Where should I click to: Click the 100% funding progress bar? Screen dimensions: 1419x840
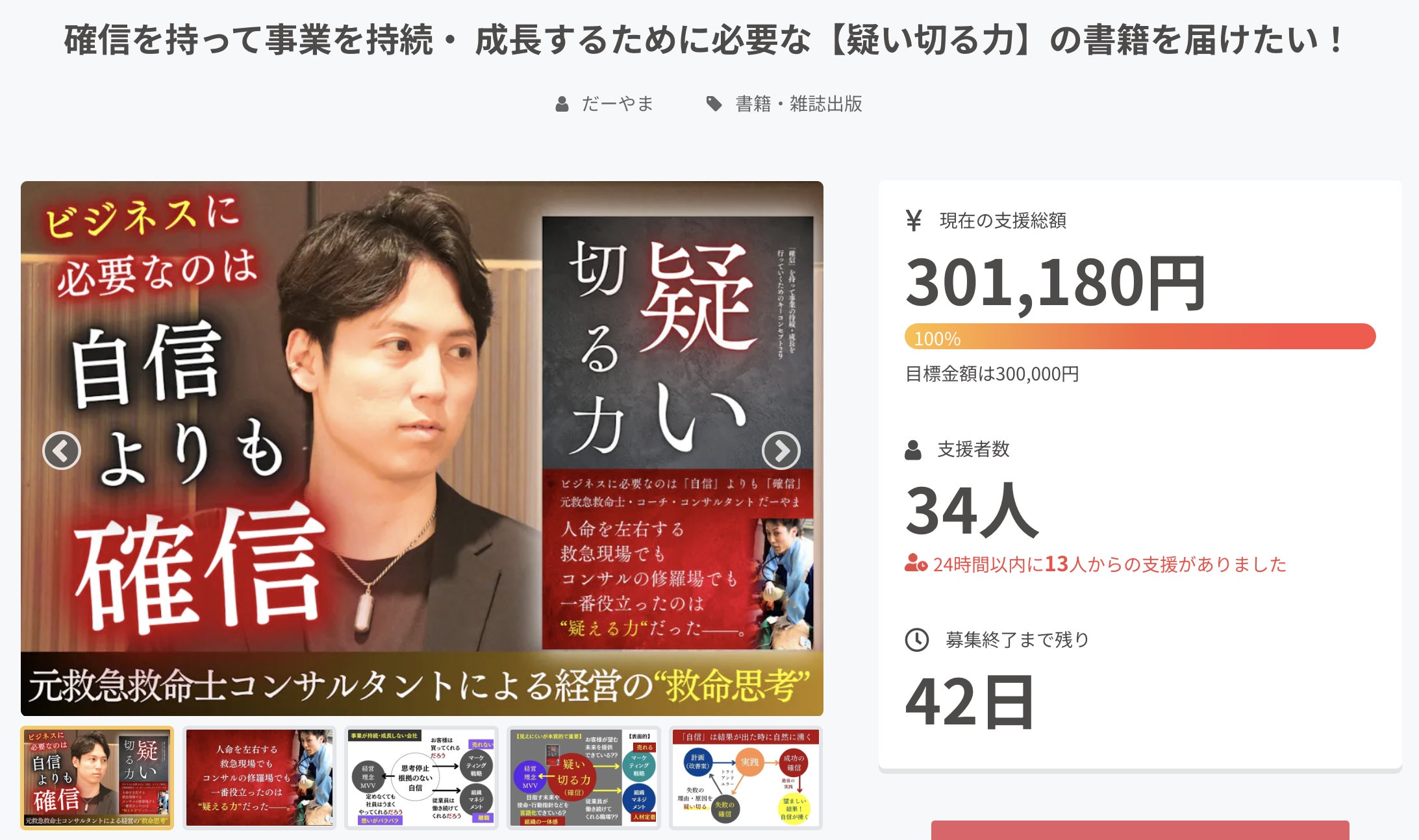click(1140, 336)
